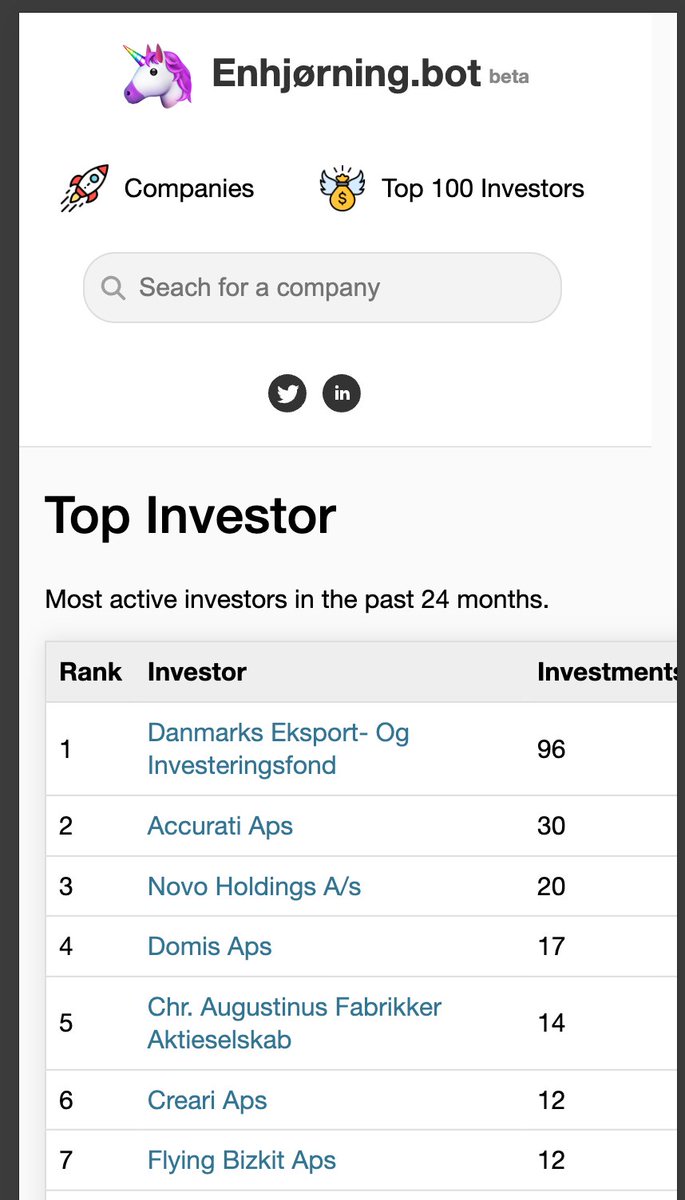The width and height of the screenshot is (685, 1200).
Task: Click the Rank column header
Action: 90,672
